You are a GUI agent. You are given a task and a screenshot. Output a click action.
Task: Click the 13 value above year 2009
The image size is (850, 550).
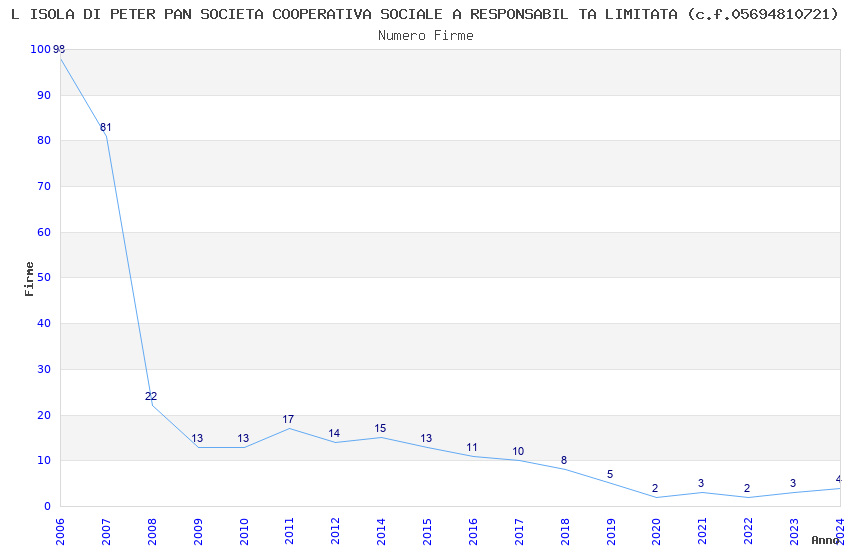(197, 438)
